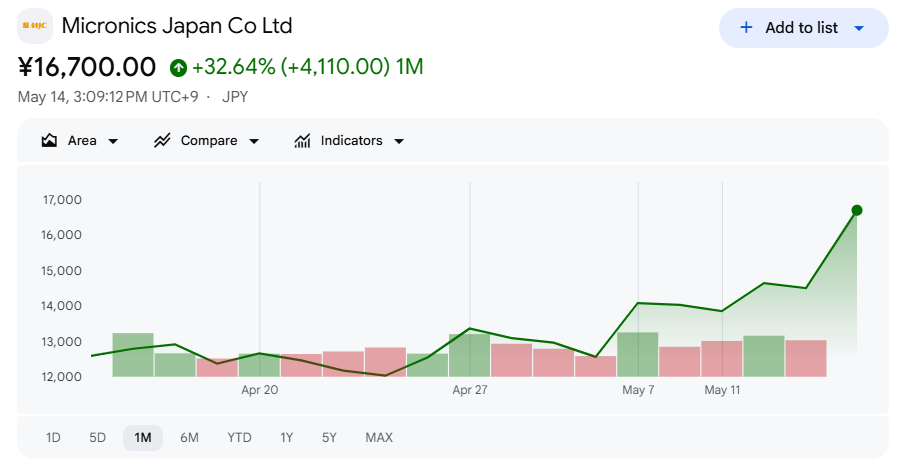Click the Add to list button label

(x=801, y=28)
